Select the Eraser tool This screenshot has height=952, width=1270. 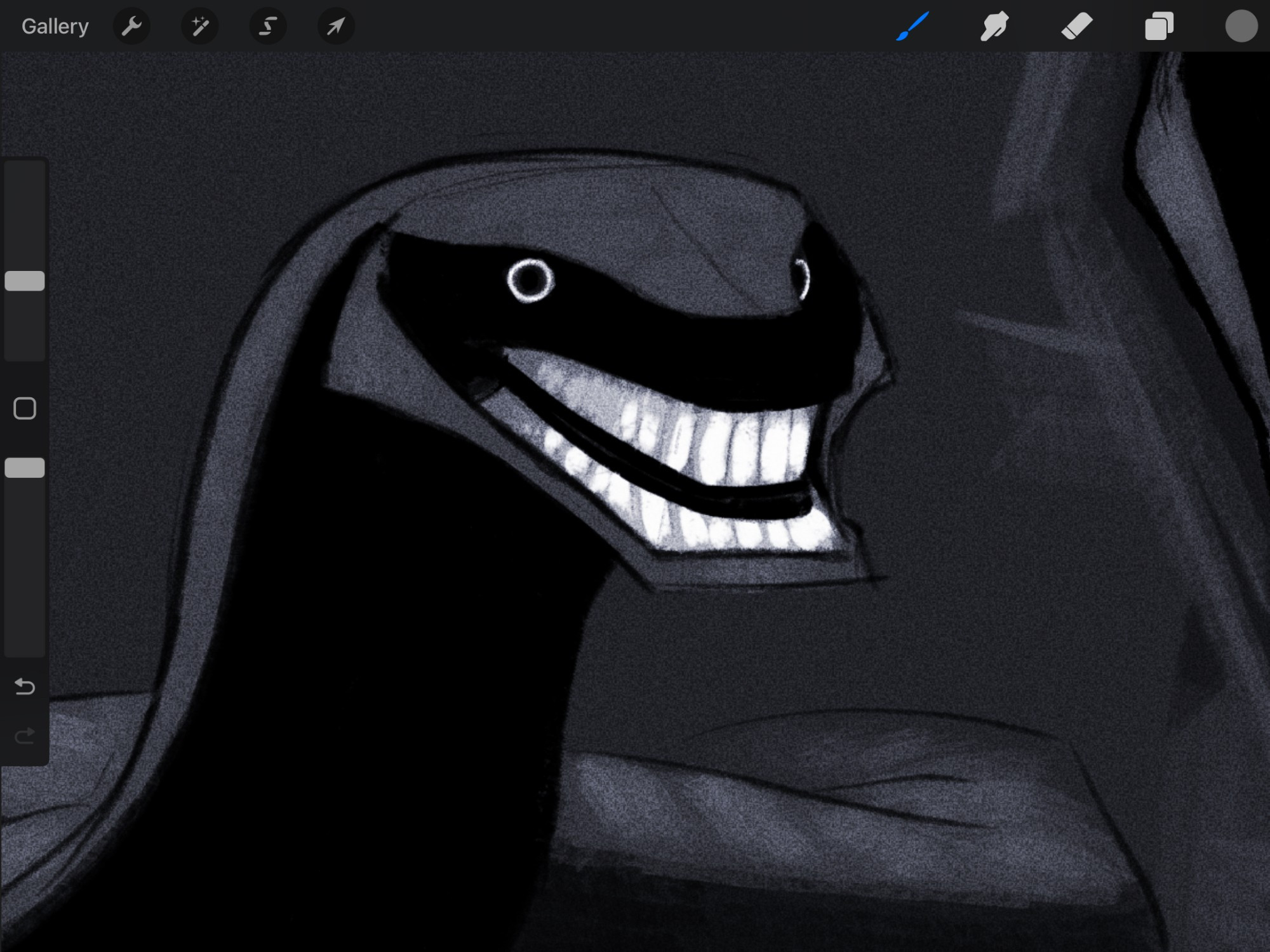coord(1076,26)
